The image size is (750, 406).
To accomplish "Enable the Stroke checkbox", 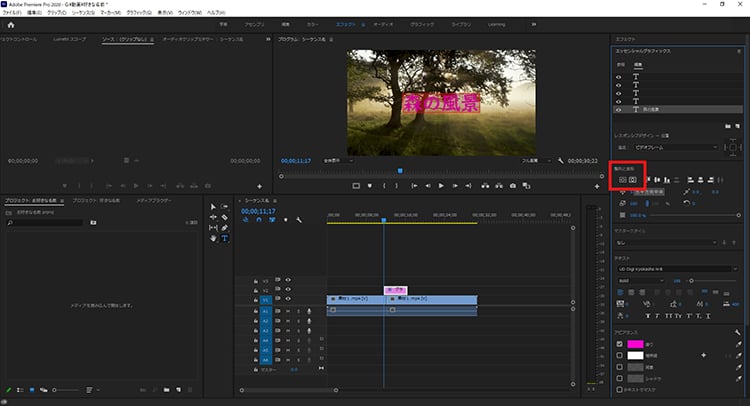I will pyautogui.click(x=620, y=355).
